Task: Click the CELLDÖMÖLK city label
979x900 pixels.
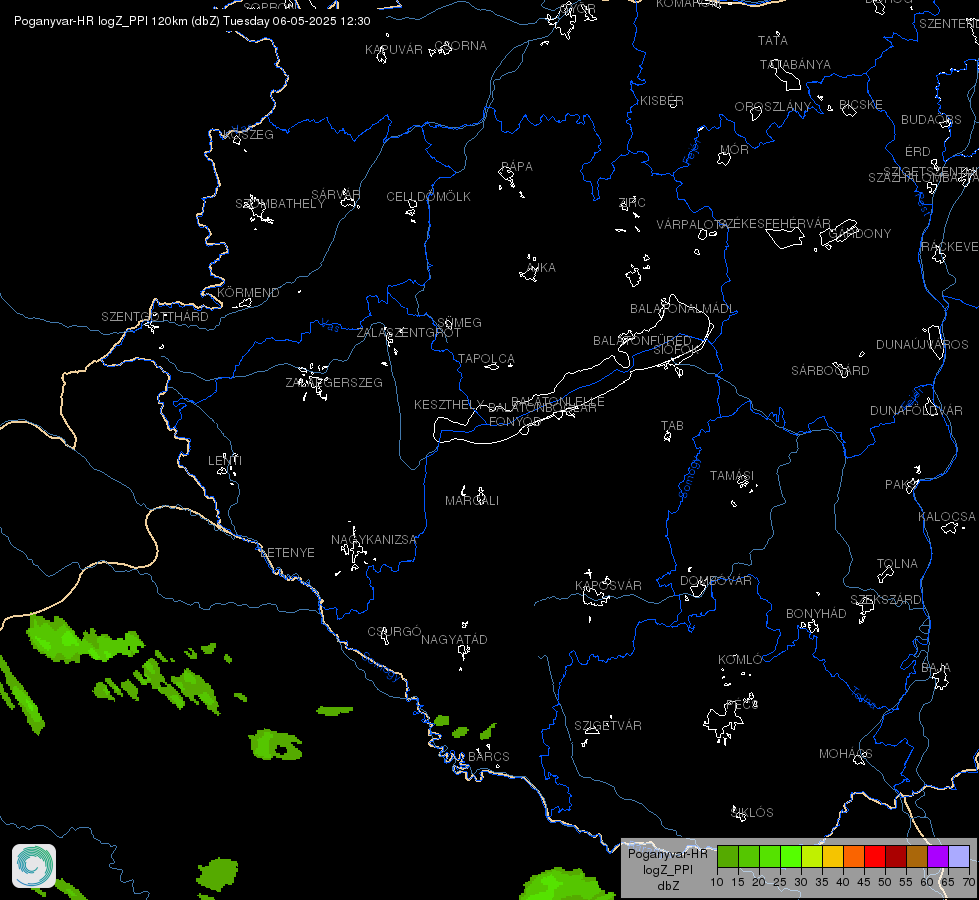Action: pyautogui.click(x=428, y=197)
